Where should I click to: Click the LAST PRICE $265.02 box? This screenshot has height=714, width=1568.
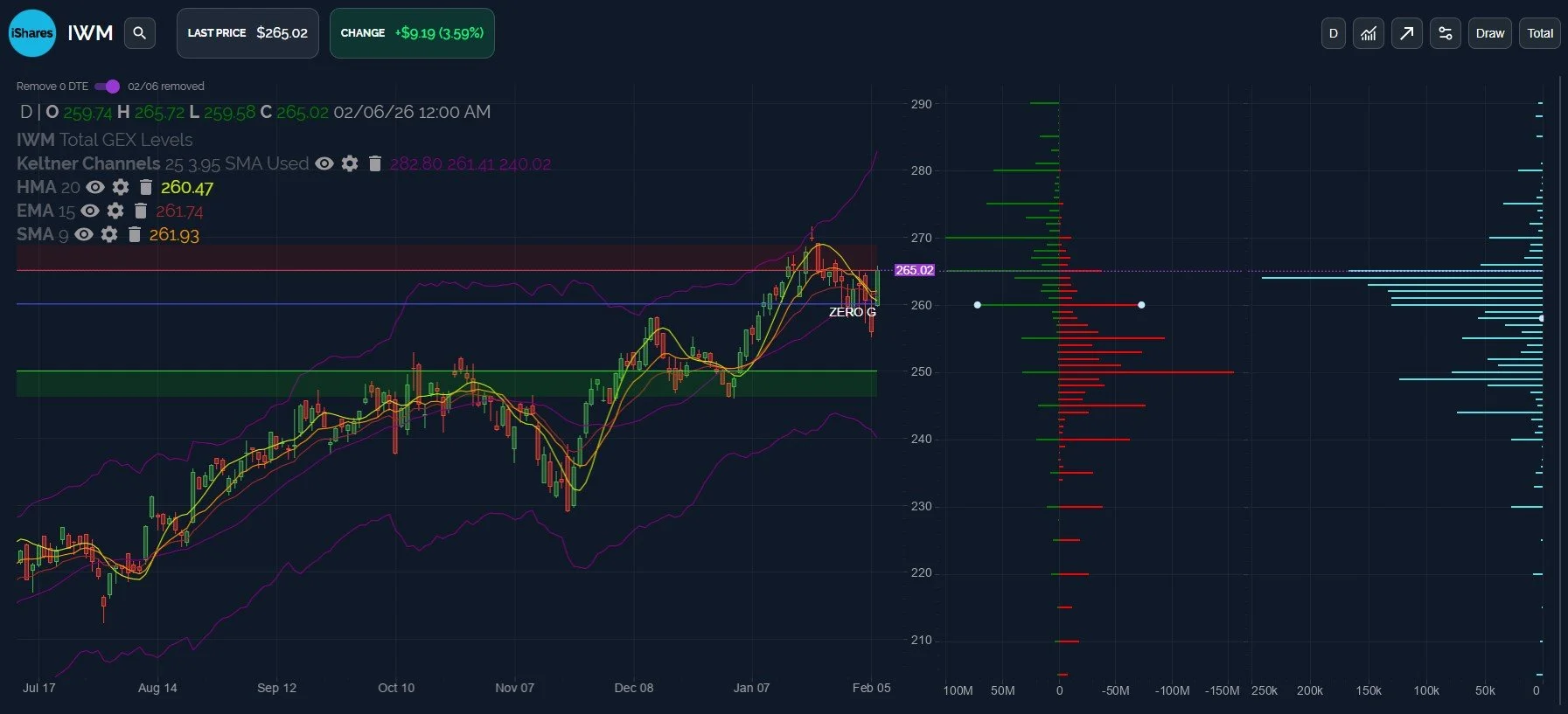click(247, 33)
